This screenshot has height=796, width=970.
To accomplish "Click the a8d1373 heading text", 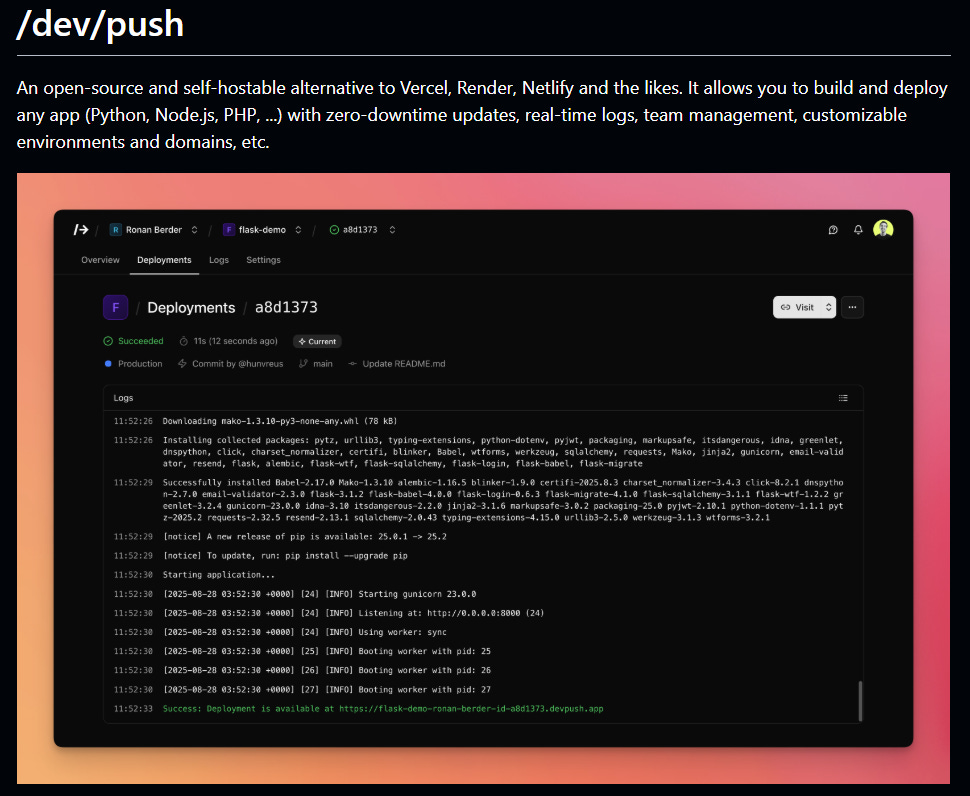I will coord(286,307).
